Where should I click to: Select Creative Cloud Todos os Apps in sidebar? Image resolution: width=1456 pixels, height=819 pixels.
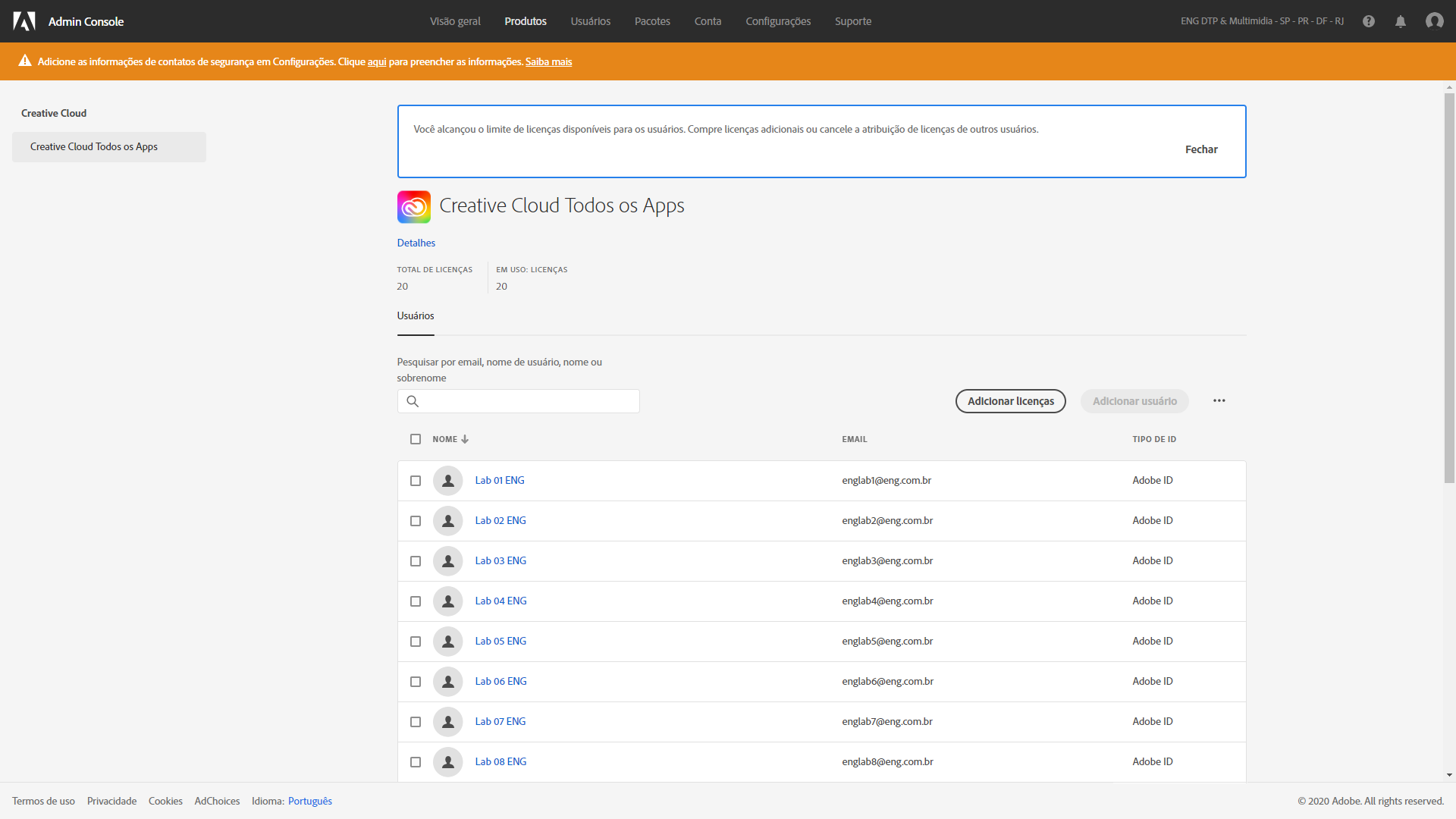tap(109, 147)
